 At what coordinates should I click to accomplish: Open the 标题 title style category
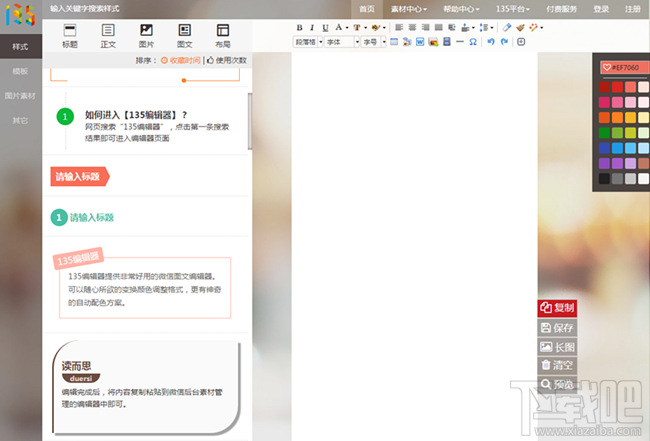(69, 36)
